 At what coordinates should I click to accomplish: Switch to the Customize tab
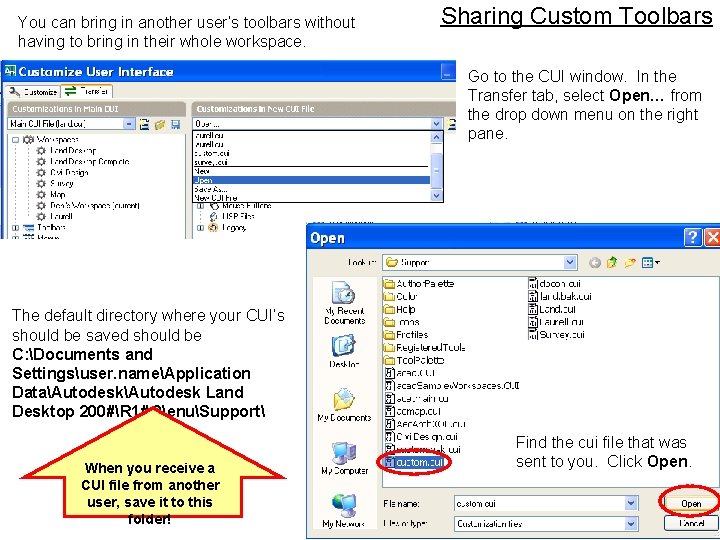pyautogui.click(x=33, y=92)
